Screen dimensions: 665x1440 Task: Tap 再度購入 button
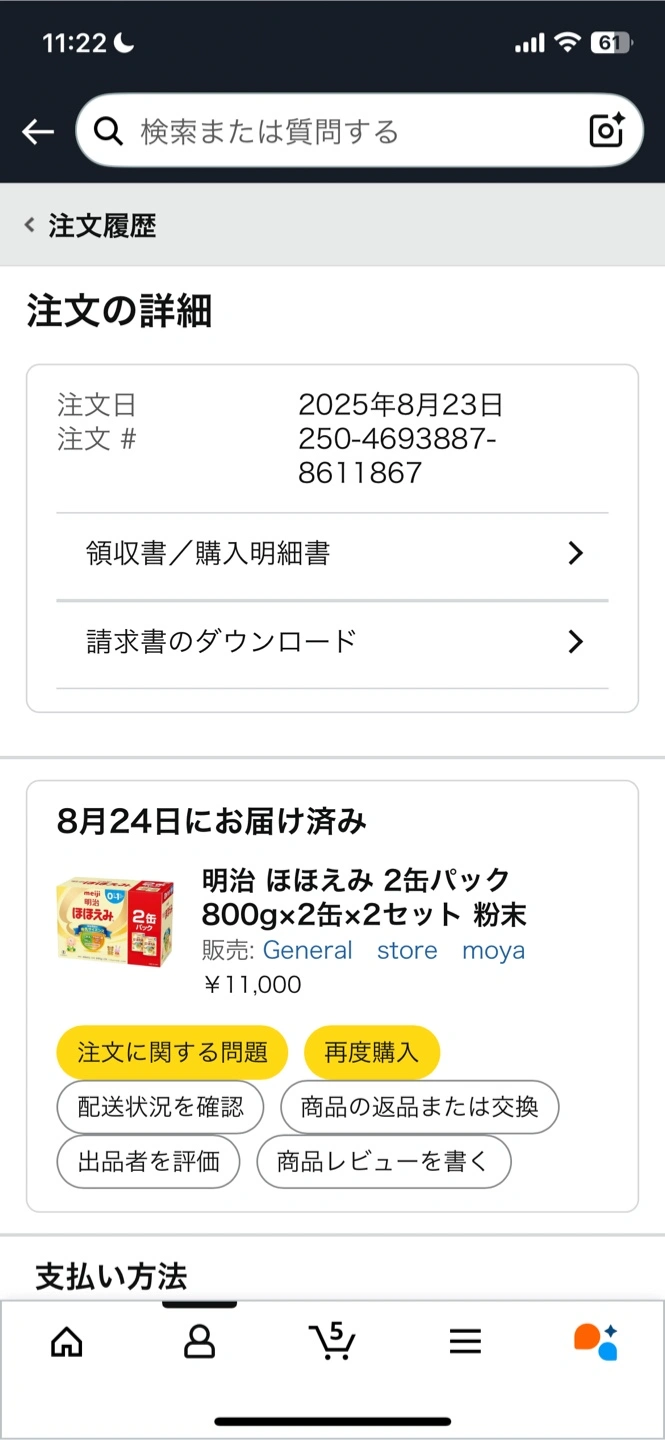371,1052
